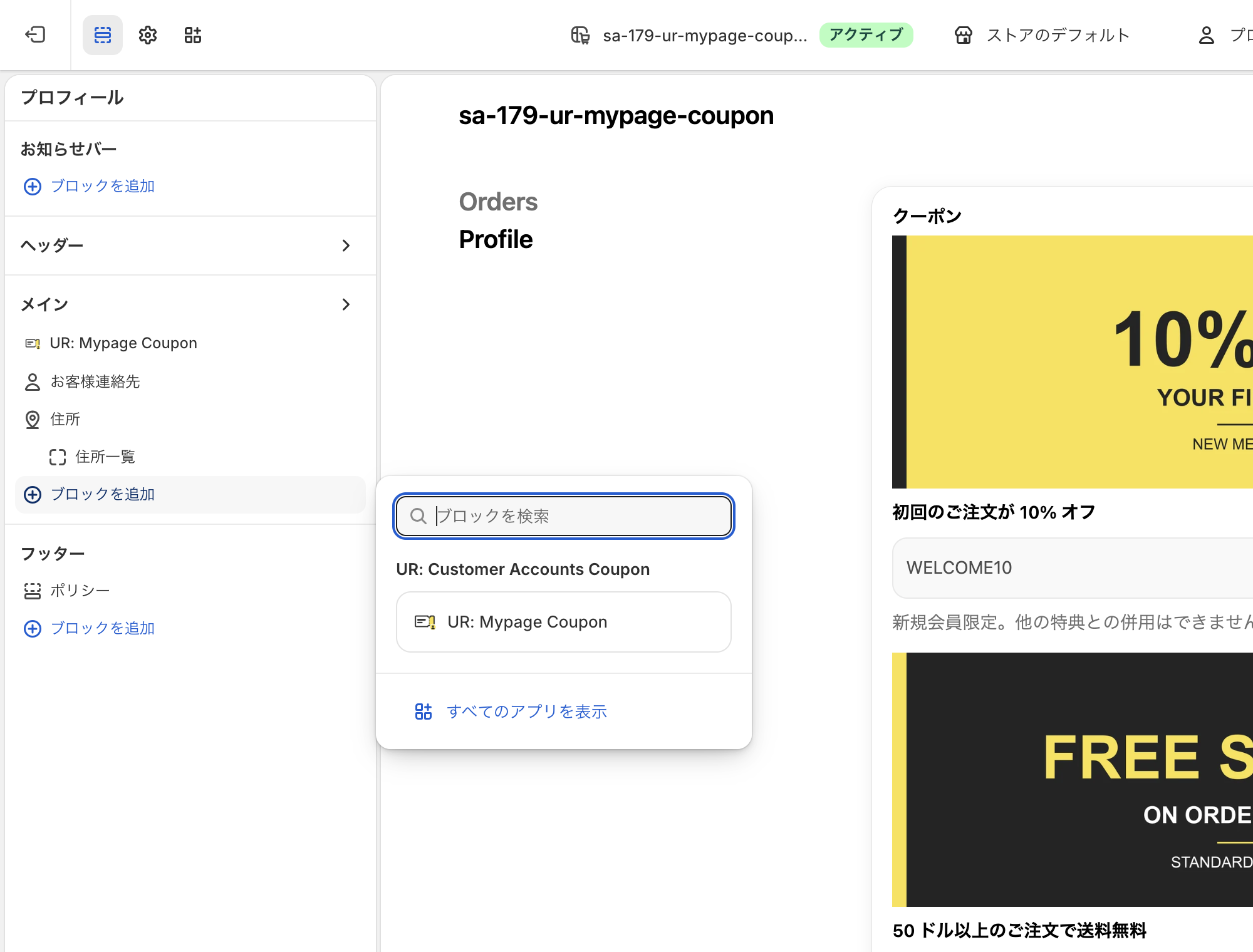Expand the ヘッダー section chevron
1253x952 pixels.
(346, 246)
